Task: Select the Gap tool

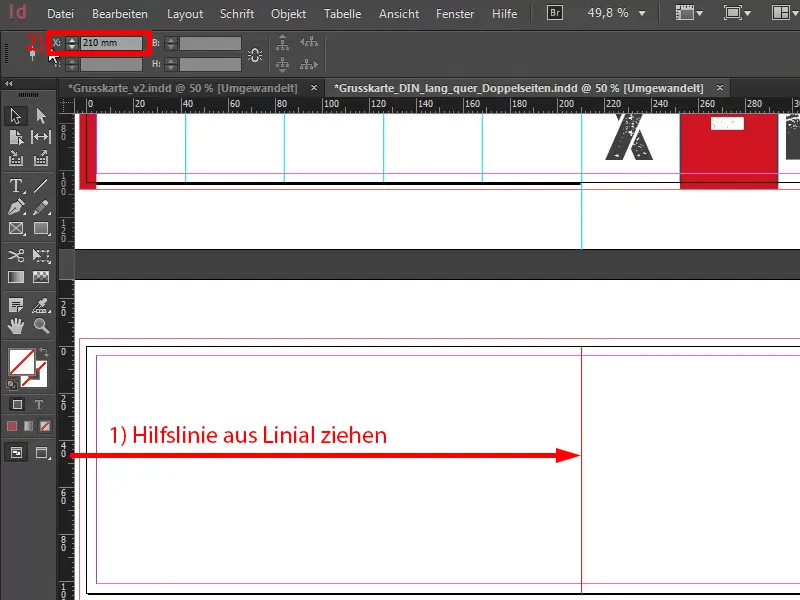Action: (41, 137)
